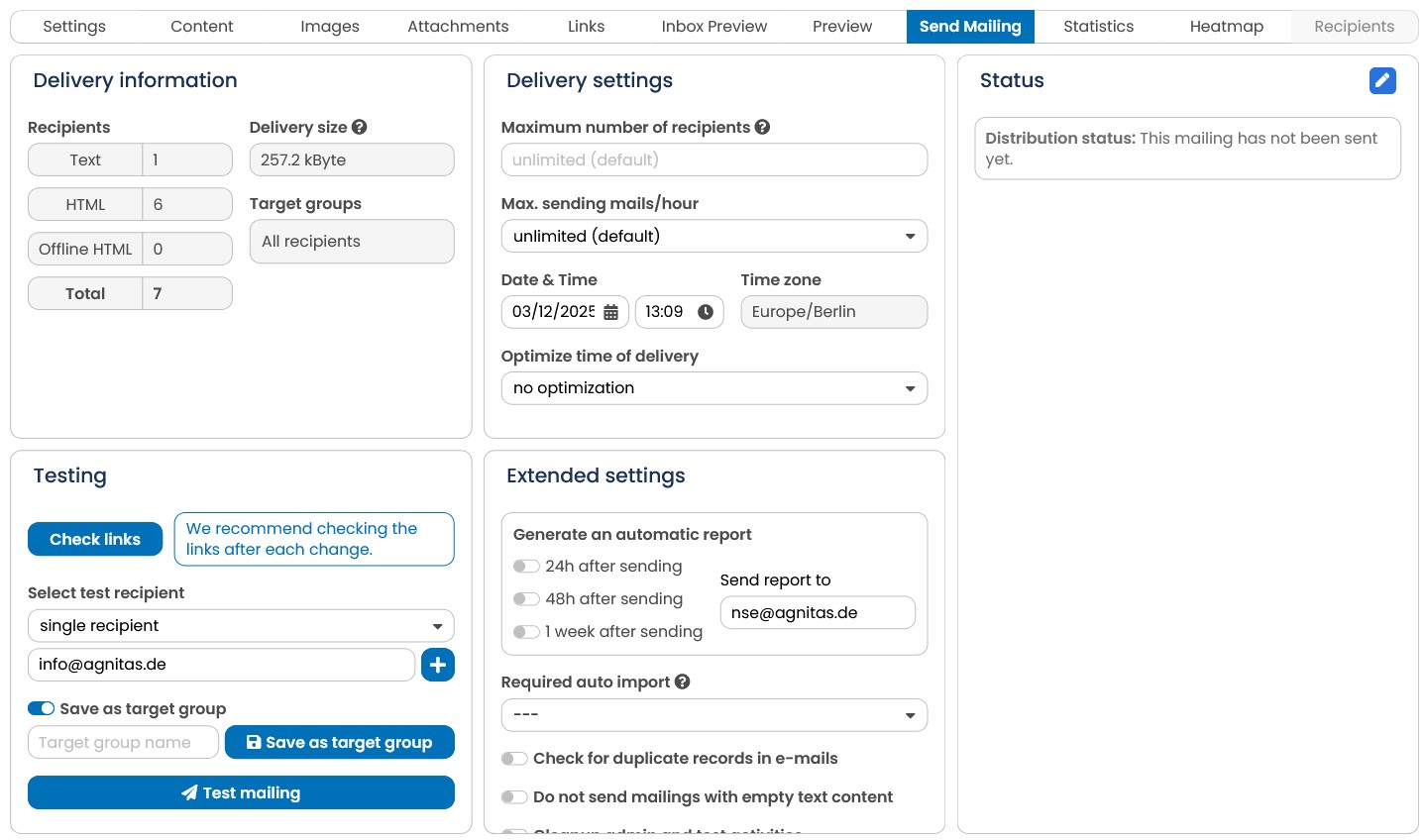
Task: Enable the 24h after sending report toggle
Action: point(526,567)
